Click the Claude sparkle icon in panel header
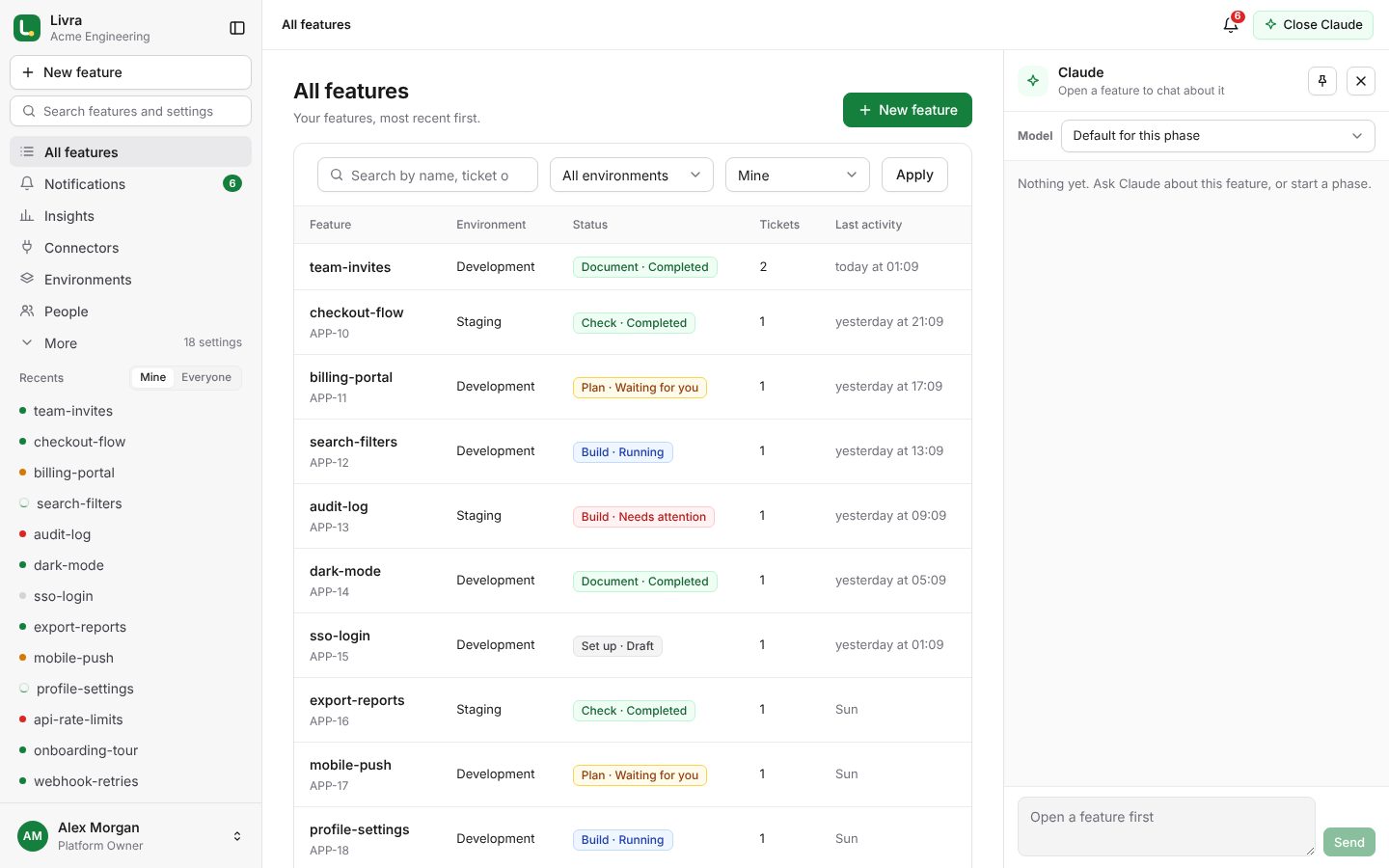Image resolution: width=1389 pixels, height=868 pixels. (x=1033, y=81)
